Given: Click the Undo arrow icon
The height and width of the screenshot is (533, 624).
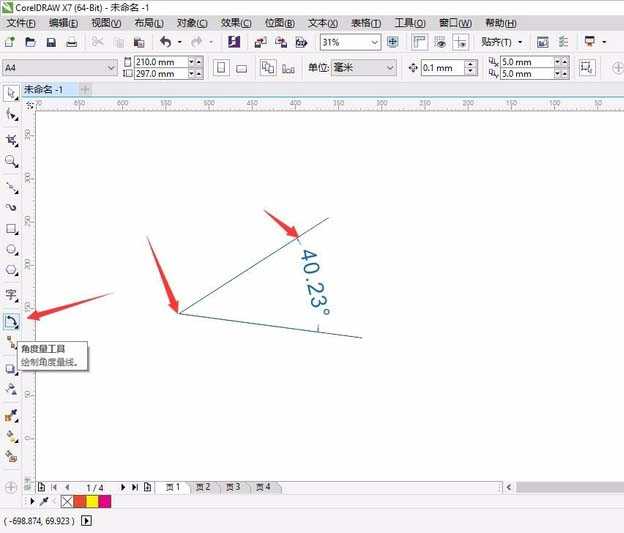Looking at the screenshot, I should click(x=165, y=42).
